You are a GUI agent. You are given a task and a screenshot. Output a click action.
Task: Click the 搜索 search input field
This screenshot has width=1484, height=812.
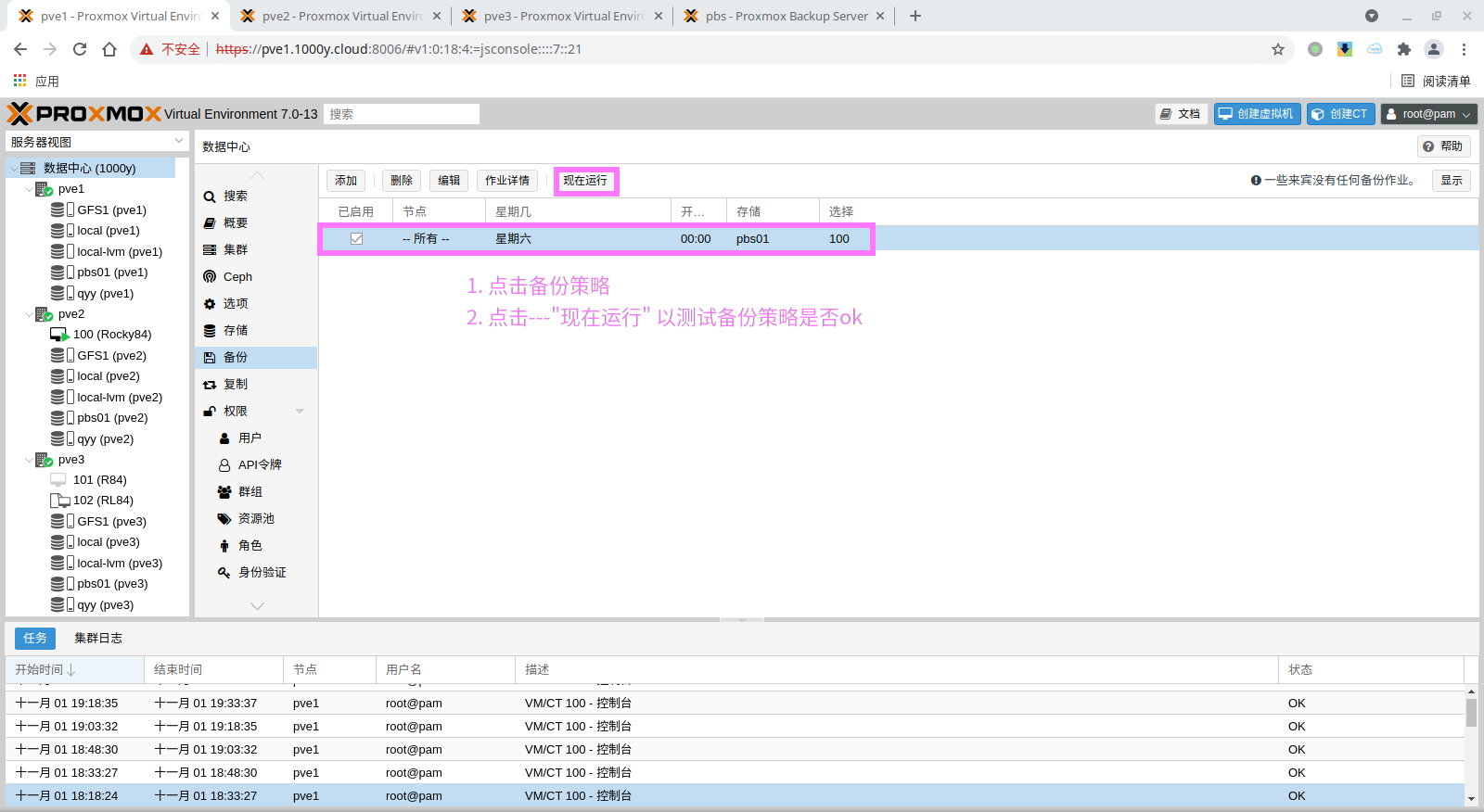click(x=401, y=114)
